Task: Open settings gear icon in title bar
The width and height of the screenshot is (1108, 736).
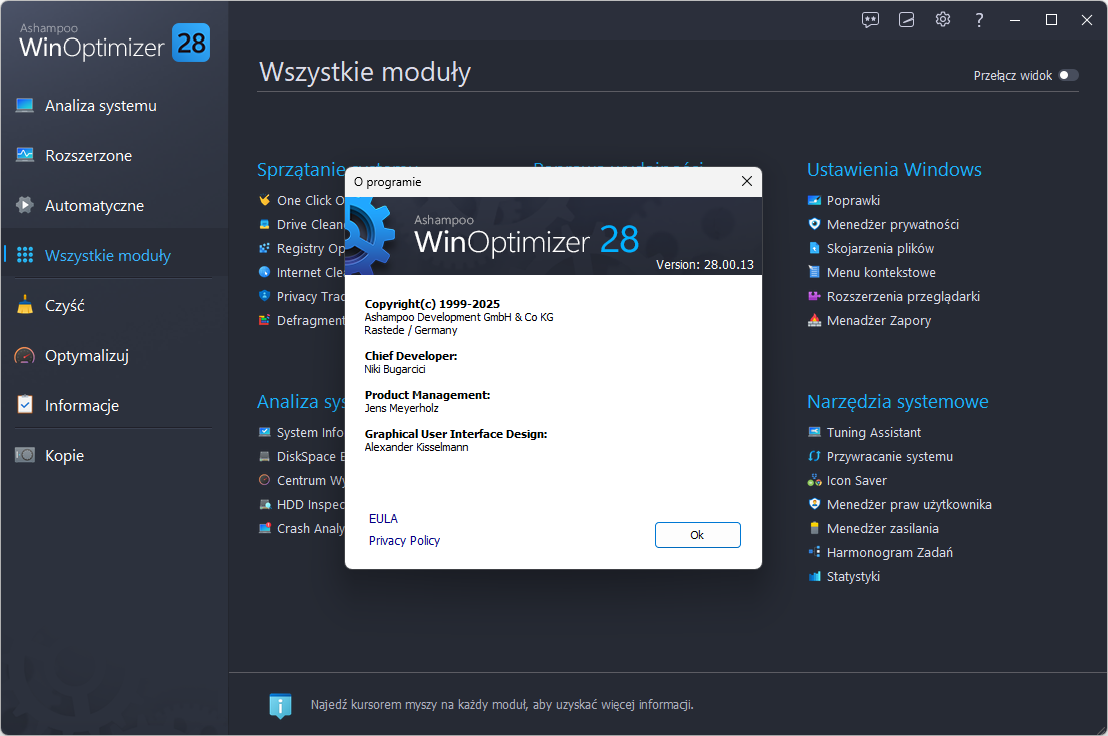Action: tap(943, 20)
